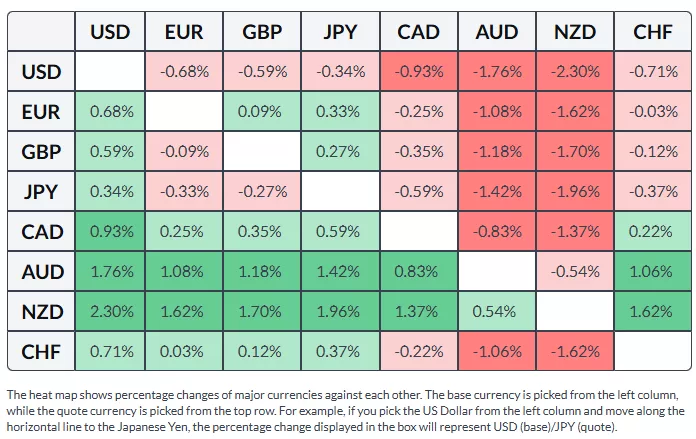Click the USD column header
696x439 pixels.
click(x=111, y=32)
